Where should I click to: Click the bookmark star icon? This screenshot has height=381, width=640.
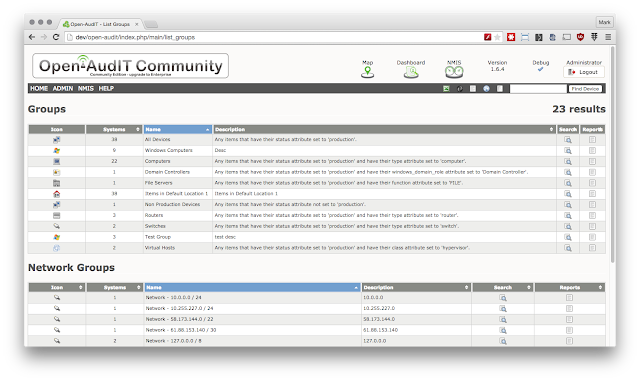497,37
